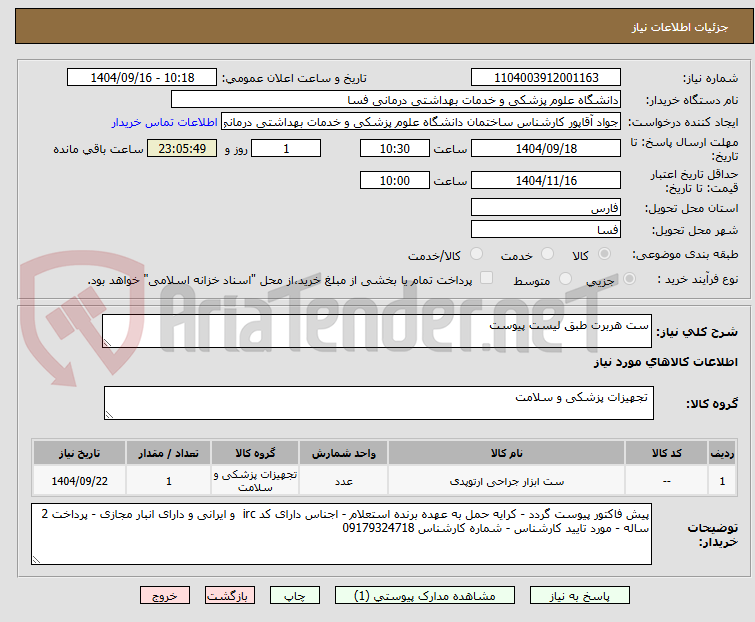The height and width of the screenshot is (622, 755).
Task: Click the بازگشت back button
Action: 230,596
